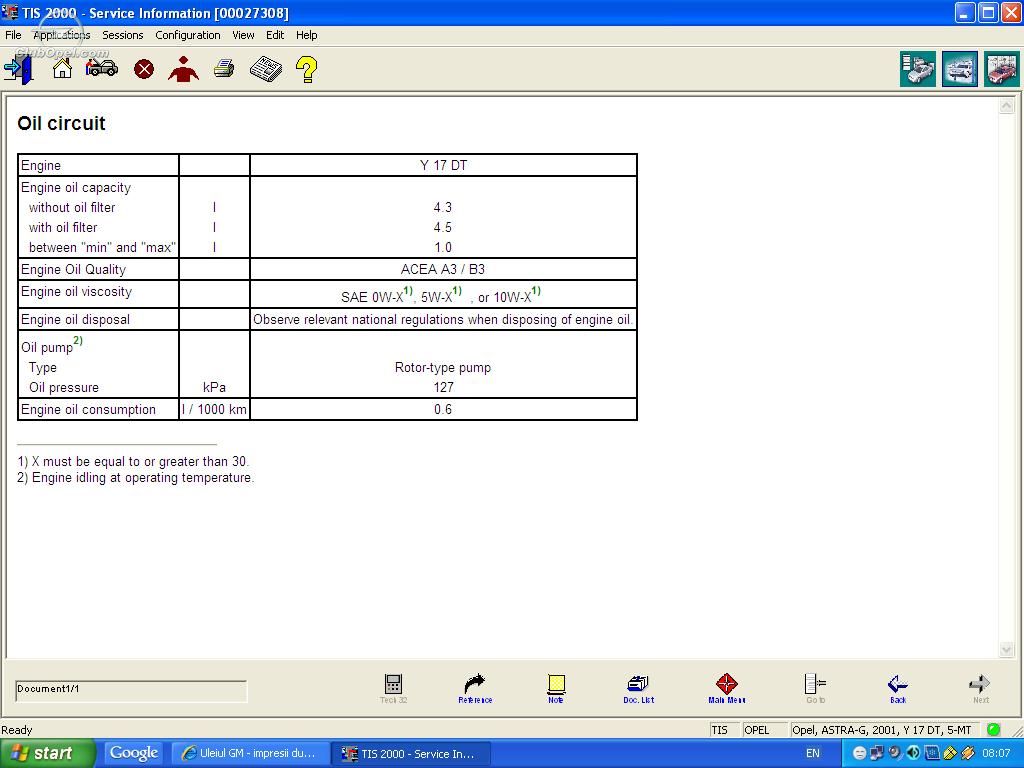Click footnote text about X greater than 30
This screenshot has width=1024, height=768.
pyautogui.click(x=133, y=461)
